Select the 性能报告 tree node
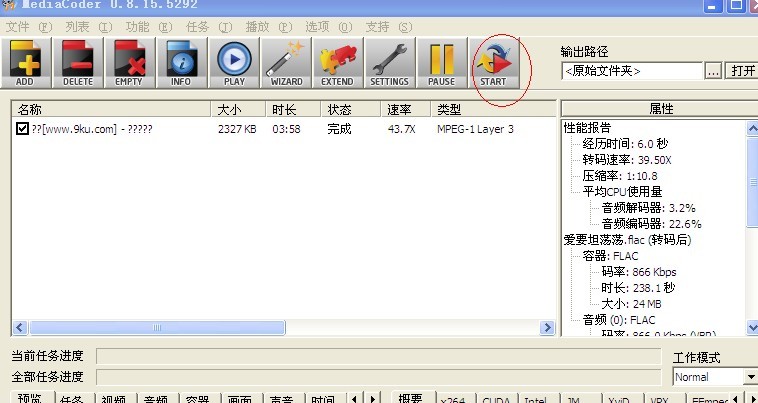This screenshot has width=758, height=403. (587, 128)
